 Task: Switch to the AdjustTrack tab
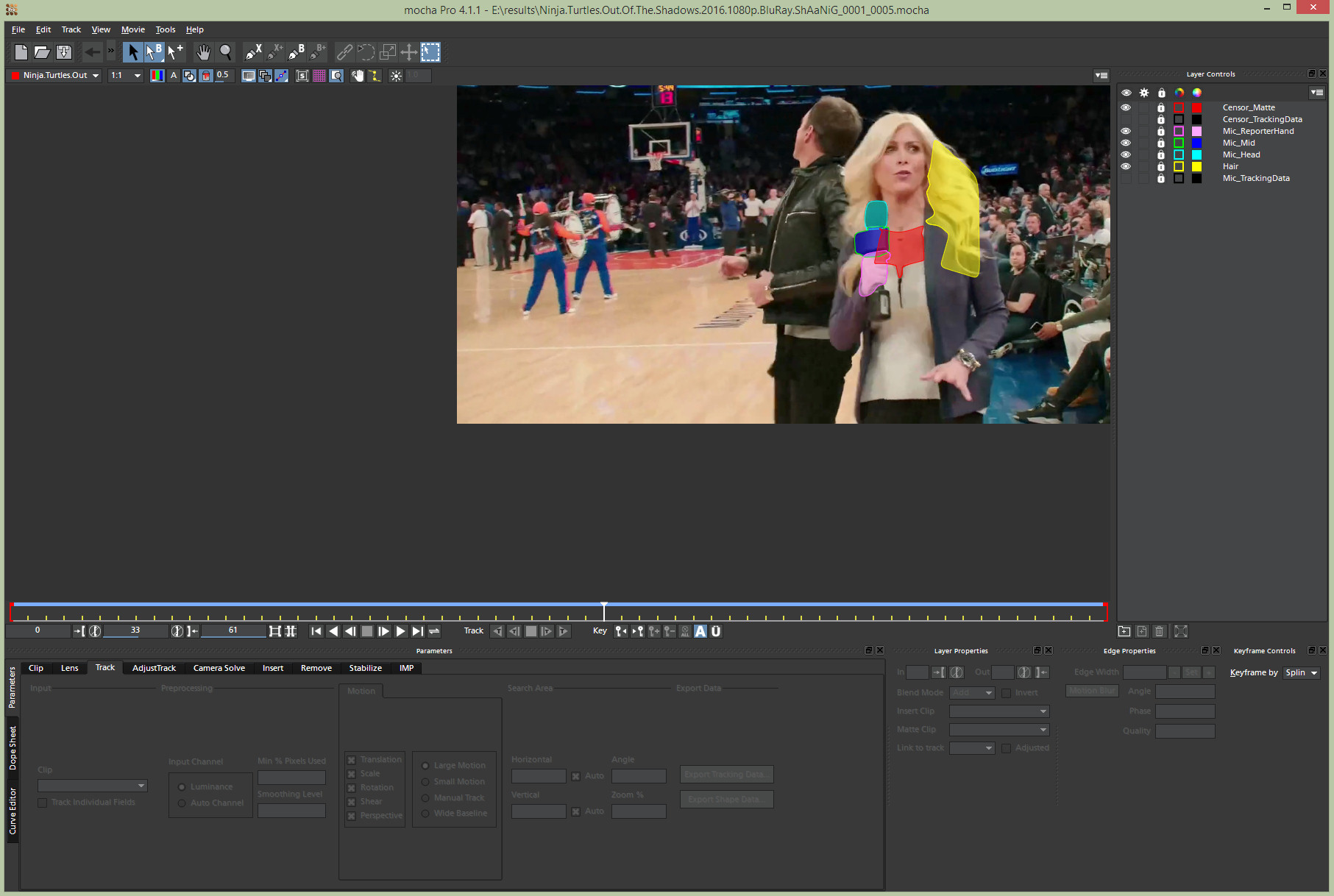154,668
